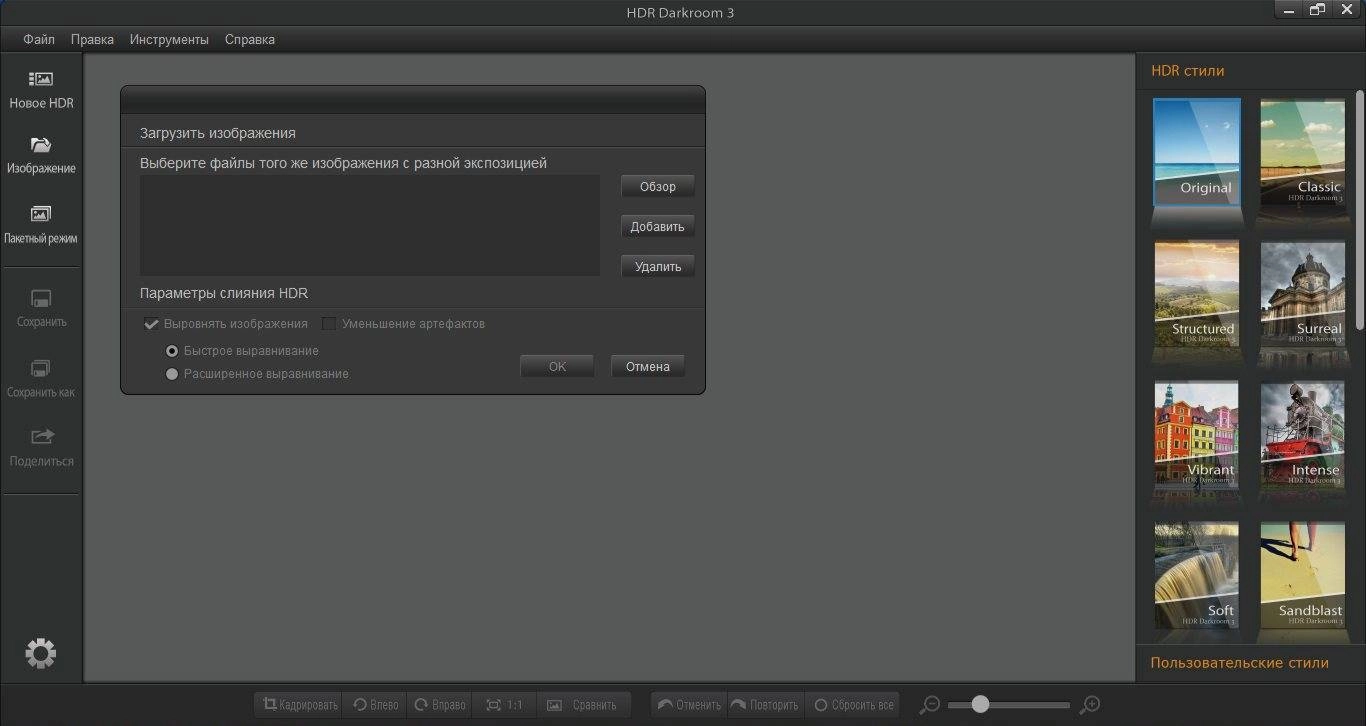Rotate left with Влево button
Screen dimensions: 1366x726
tap(375, 705)
